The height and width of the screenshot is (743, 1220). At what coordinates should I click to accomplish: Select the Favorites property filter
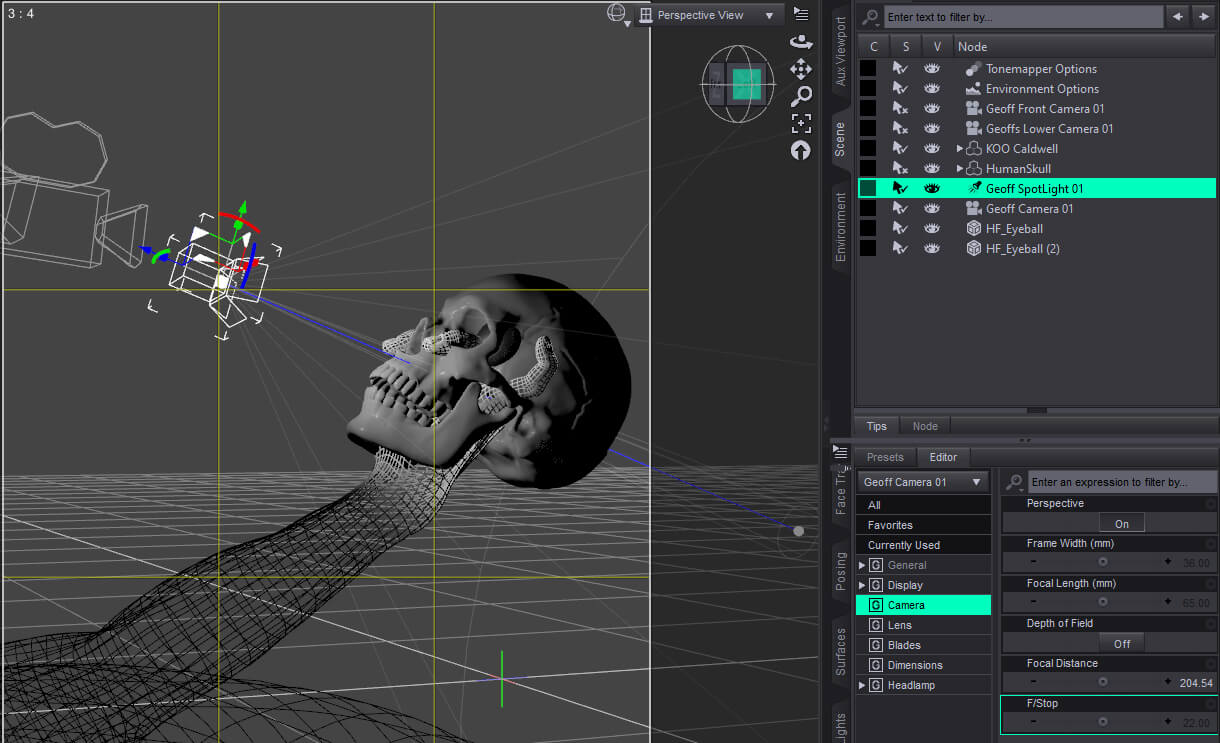923,525
